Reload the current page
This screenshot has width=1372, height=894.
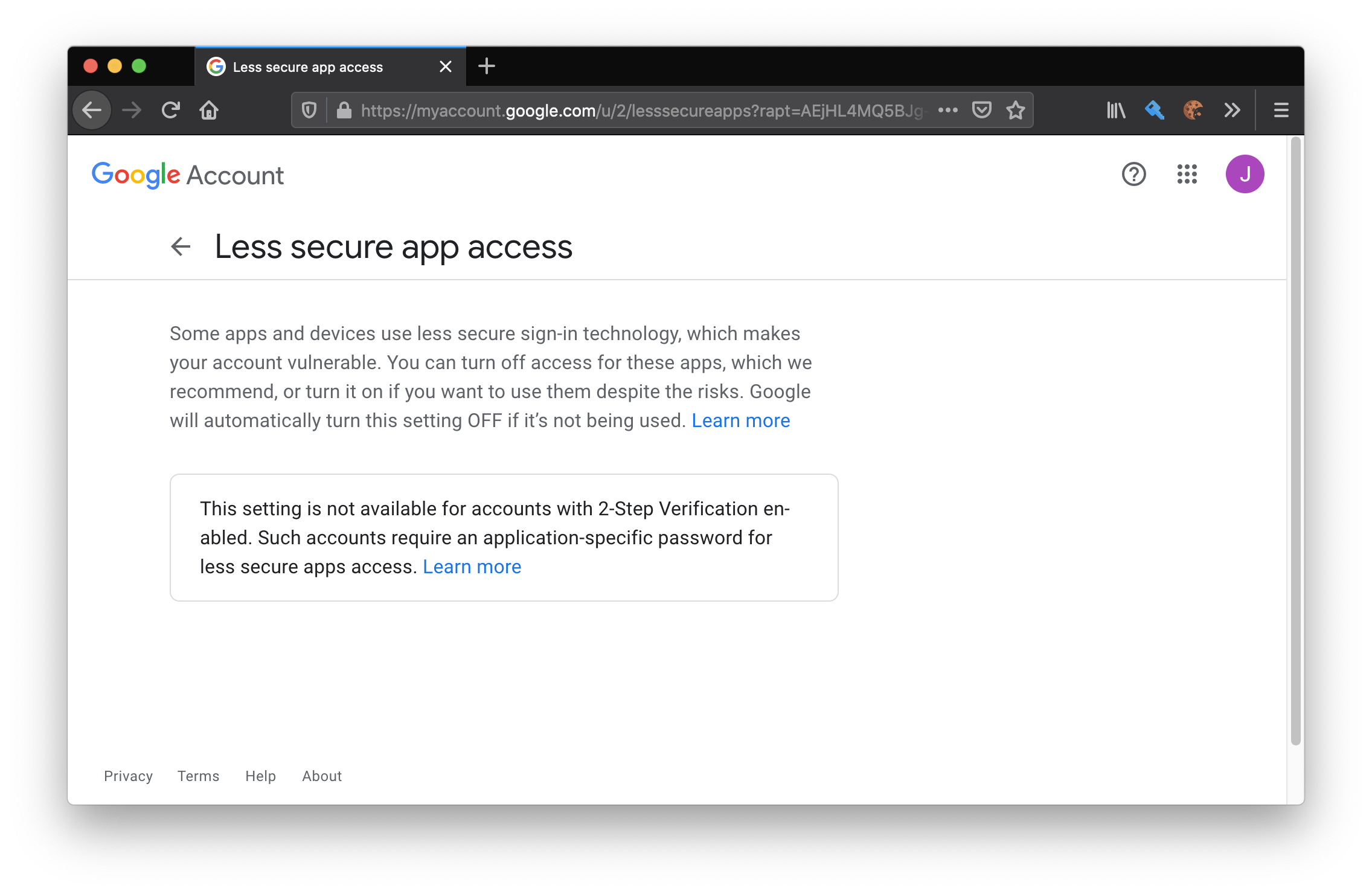coord(171,111)
